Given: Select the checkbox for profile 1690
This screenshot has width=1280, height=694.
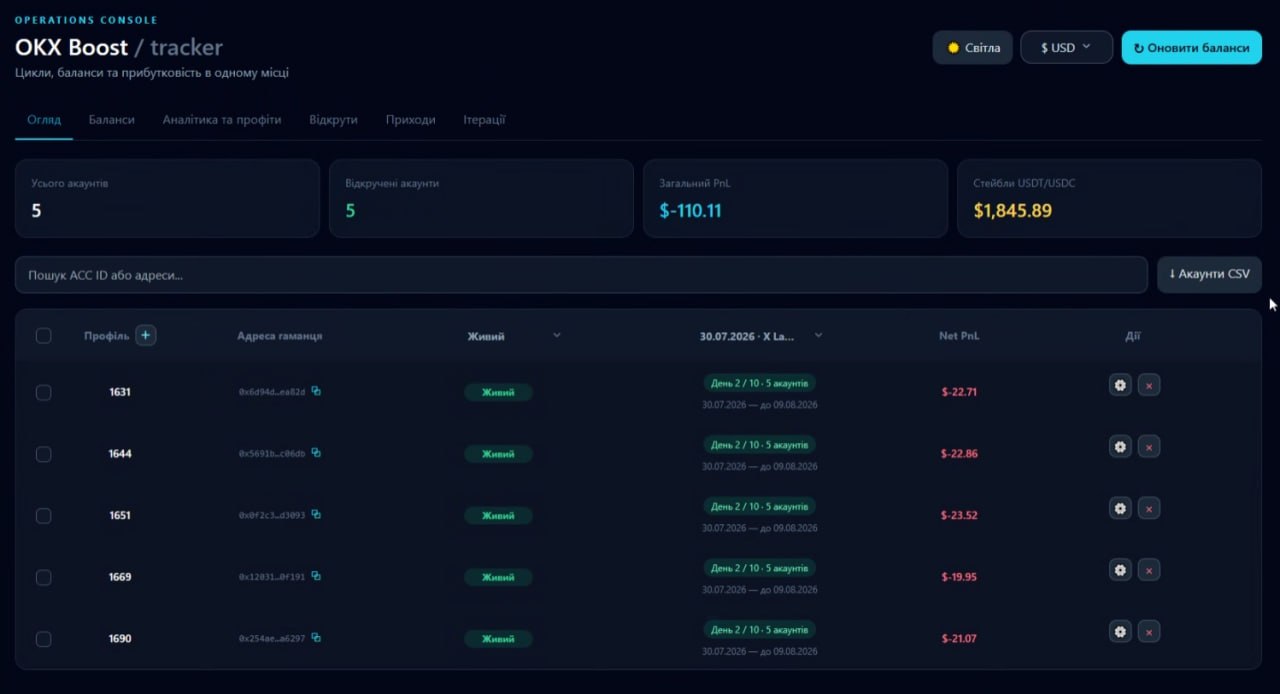Looking at the screenshot, I should [x=44, y=639].
